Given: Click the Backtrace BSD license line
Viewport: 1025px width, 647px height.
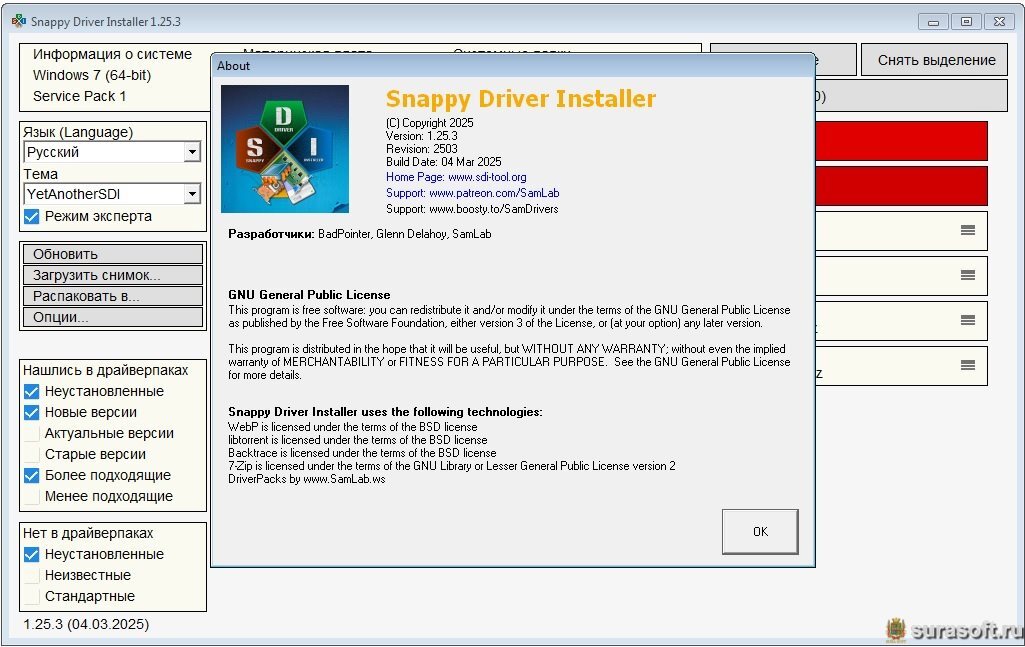Looking at the screenshot, I should 362,453.
